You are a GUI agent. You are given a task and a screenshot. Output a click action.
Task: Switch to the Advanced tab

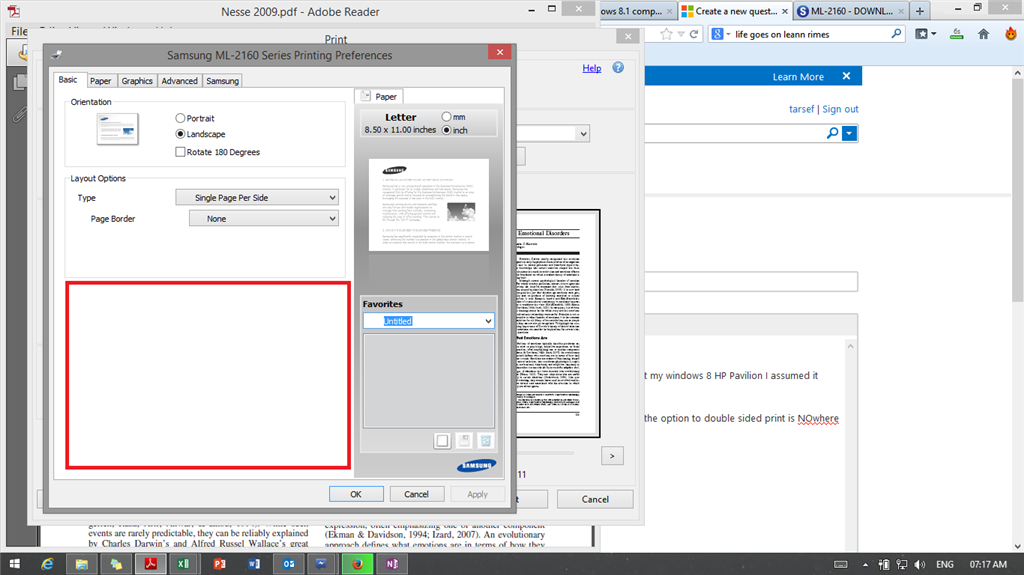(x=180, y=81)
